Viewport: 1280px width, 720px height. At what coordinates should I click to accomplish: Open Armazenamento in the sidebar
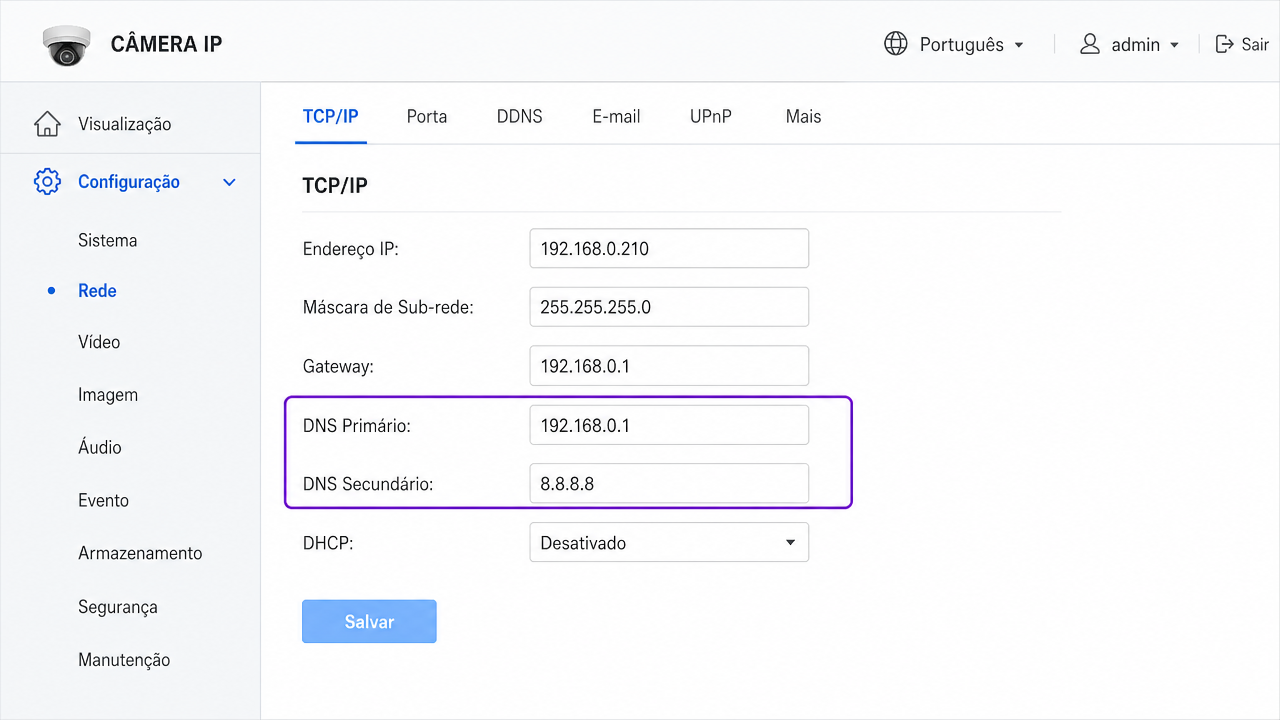pos(140,553)
